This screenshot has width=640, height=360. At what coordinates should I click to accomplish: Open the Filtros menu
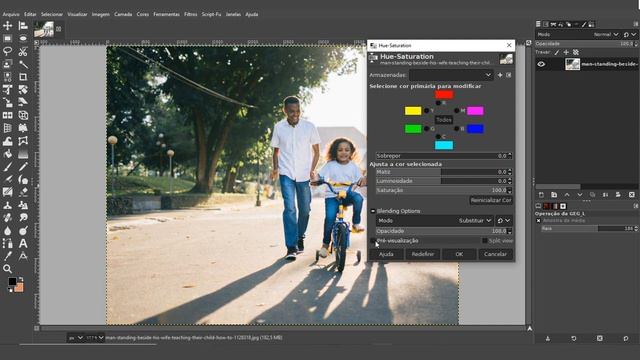coord(190,14)
